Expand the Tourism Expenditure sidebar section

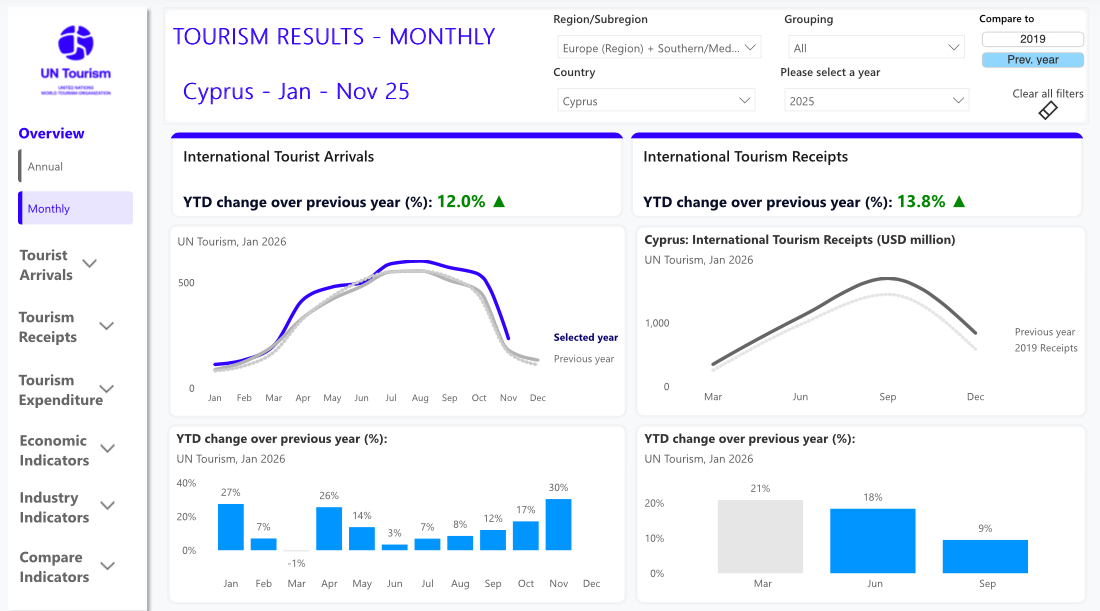coord(106,389)
